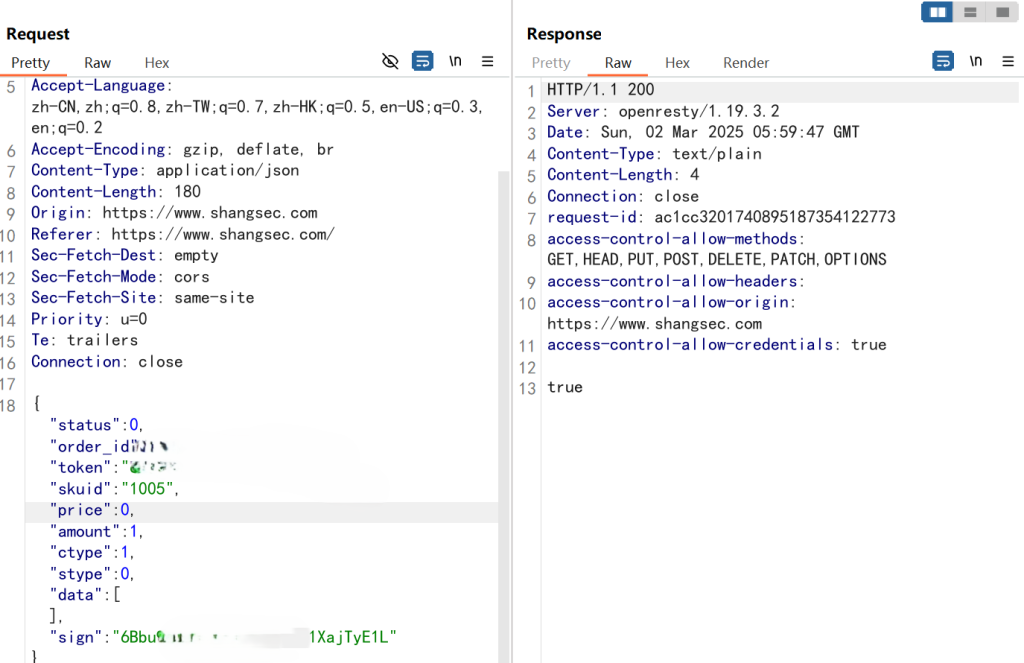The height and width of the screenshot is (663, 1024).
Task: Open the Response Render tab
Action: pos(746,63)
